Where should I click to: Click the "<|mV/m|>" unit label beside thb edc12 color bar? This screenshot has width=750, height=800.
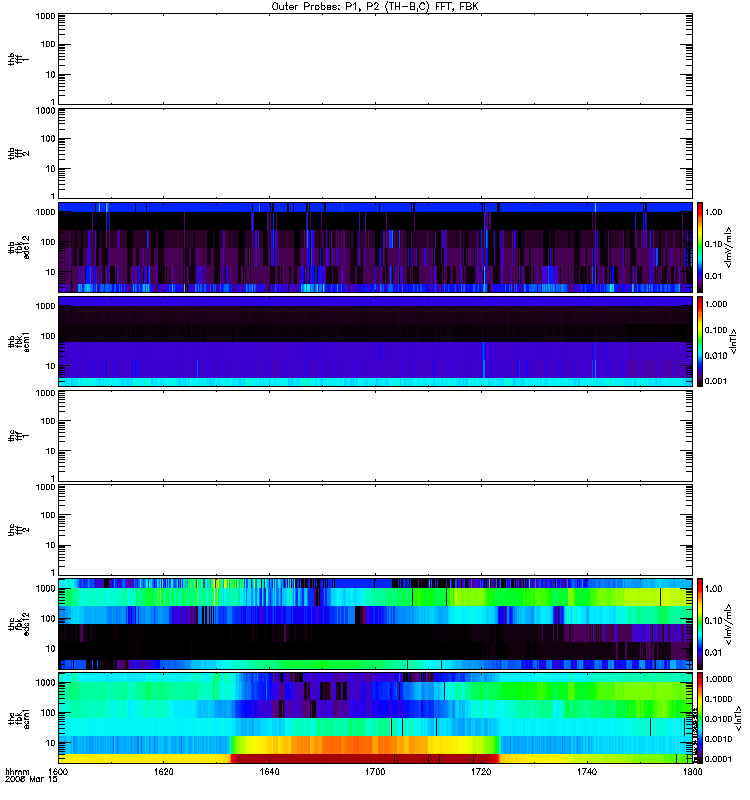pyautogui.click(x=729, y=247)
